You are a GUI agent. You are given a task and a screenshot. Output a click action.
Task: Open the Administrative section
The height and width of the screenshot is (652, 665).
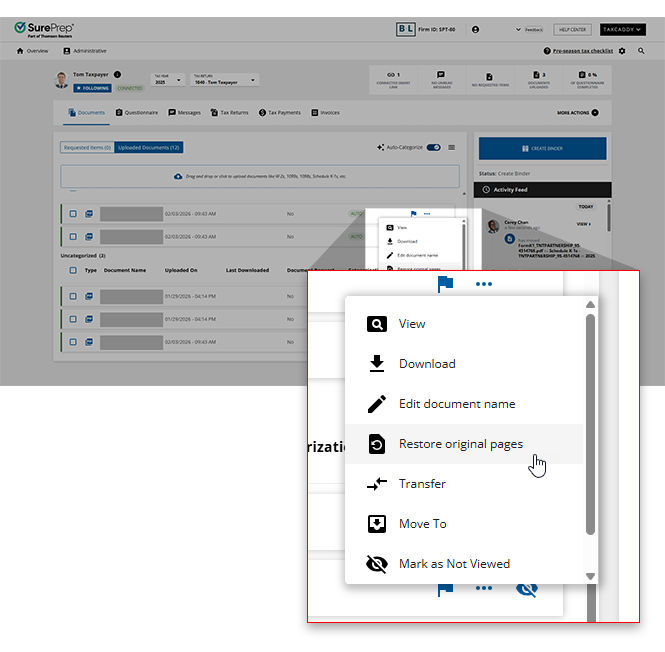(x=85, y=51)
